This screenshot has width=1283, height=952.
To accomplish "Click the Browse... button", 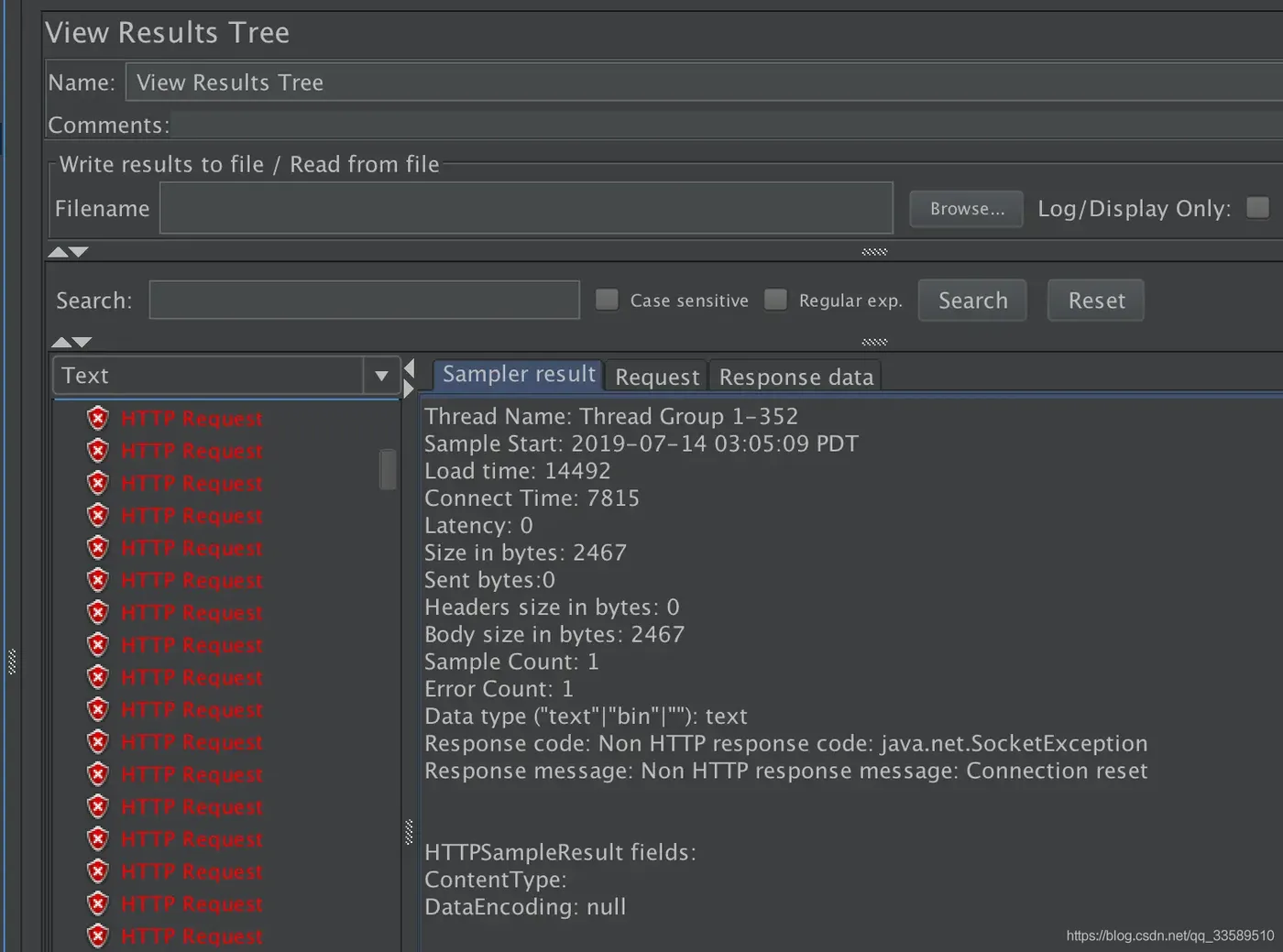I will click(967, 209).
